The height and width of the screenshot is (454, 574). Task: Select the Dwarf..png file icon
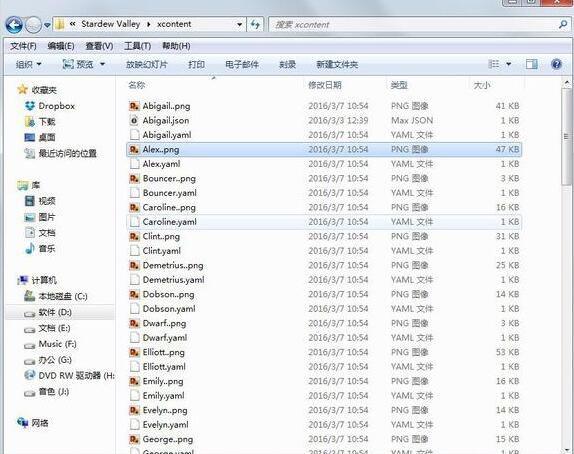(134, 323)
